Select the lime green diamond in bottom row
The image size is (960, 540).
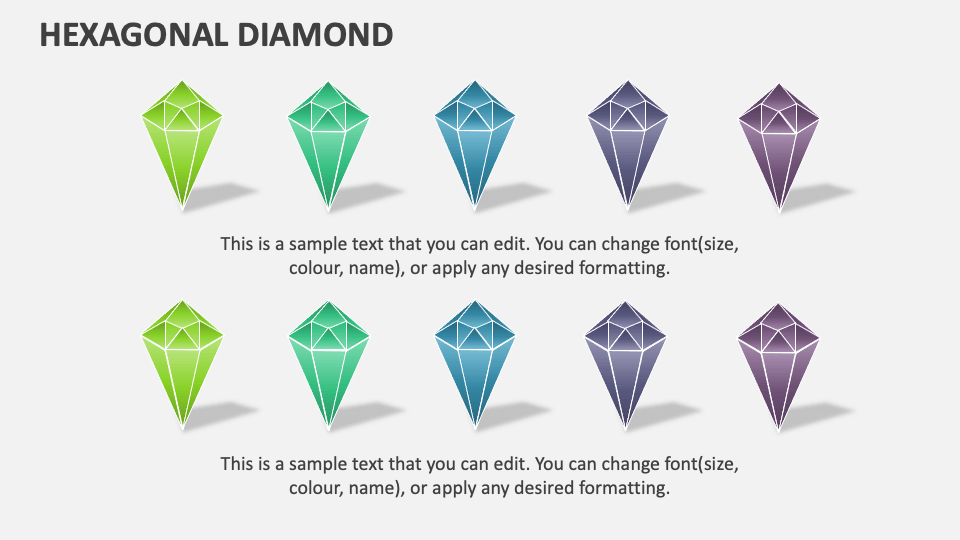coord(182,364)
